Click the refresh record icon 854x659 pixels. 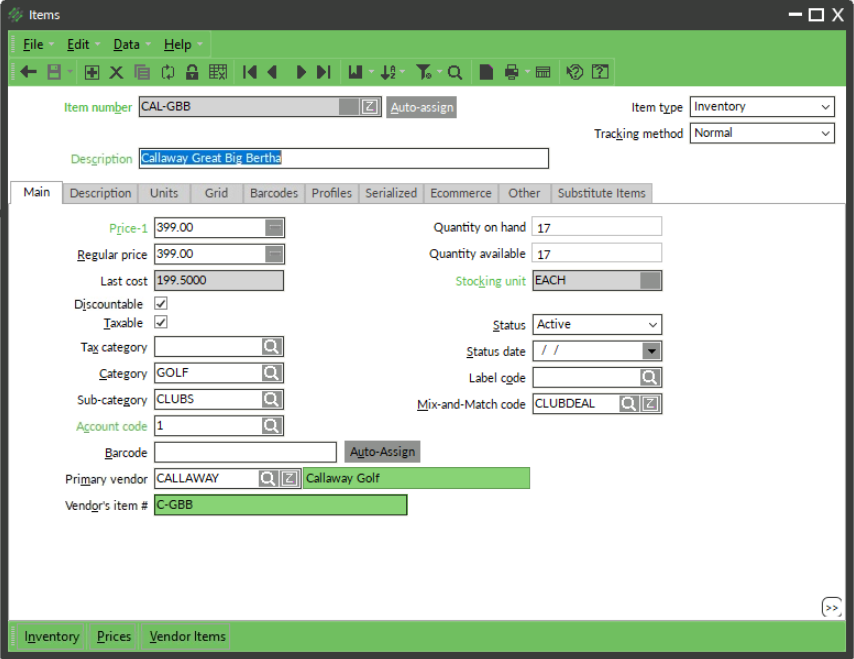pyautogui.click(x=168, y=72)
